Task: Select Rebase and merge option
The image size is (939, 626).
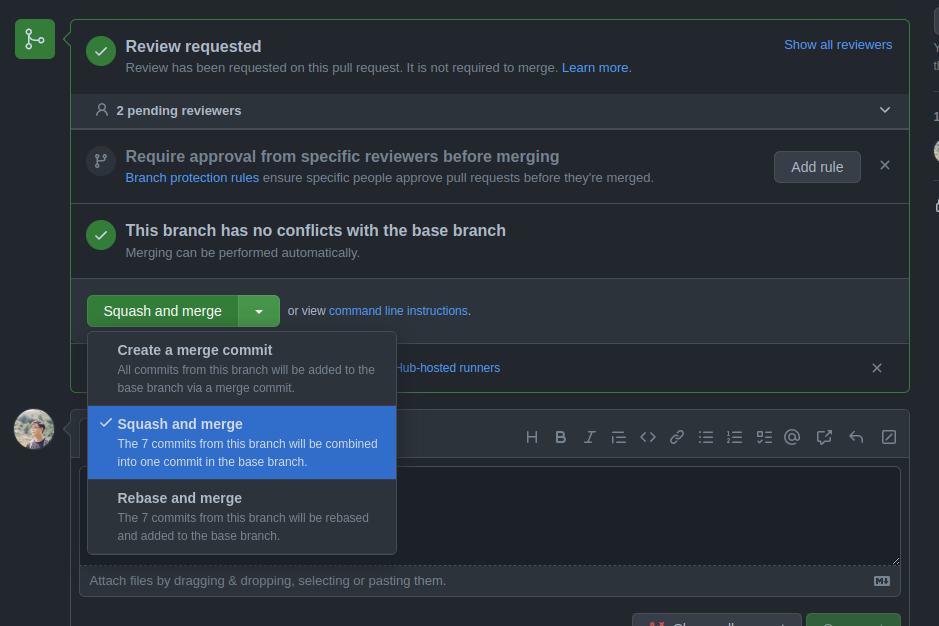Action: tap(242, 516)
